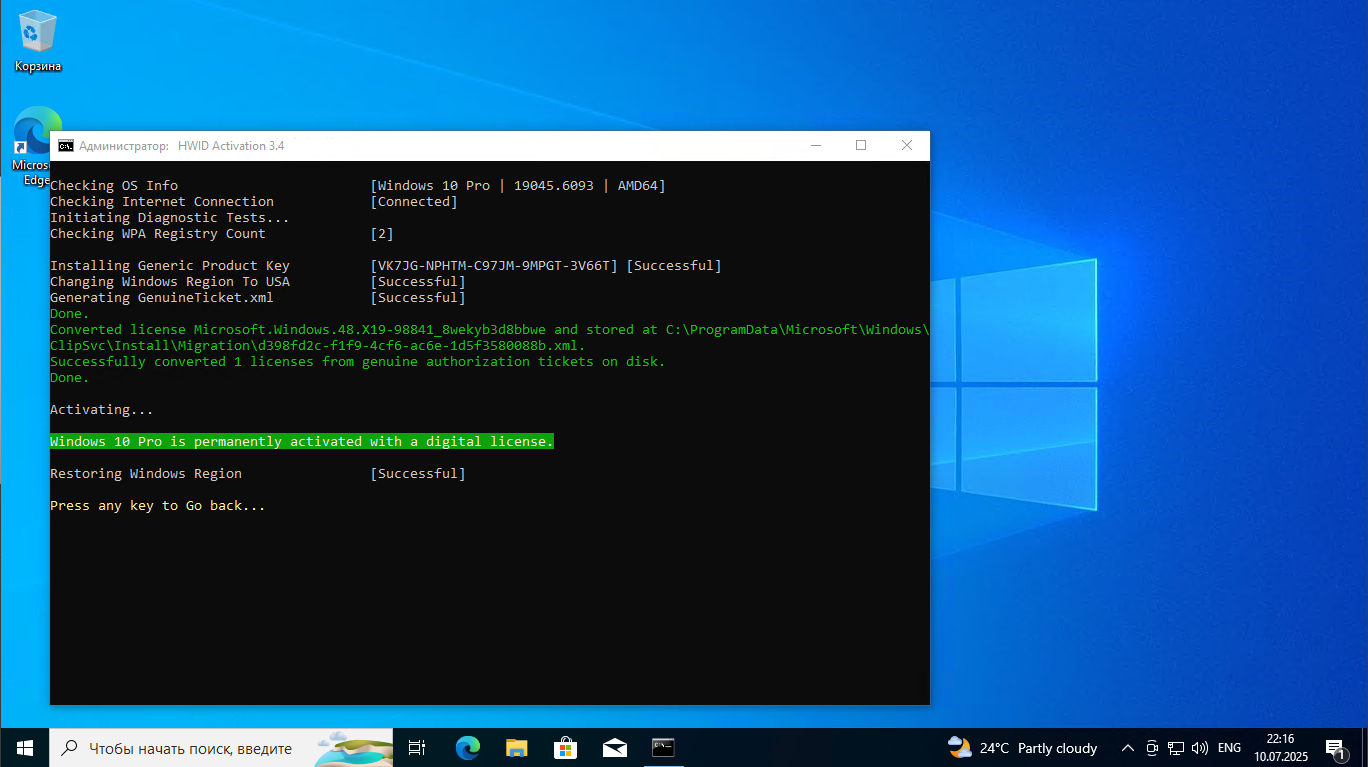Open the volume control tray icon

1200,748
